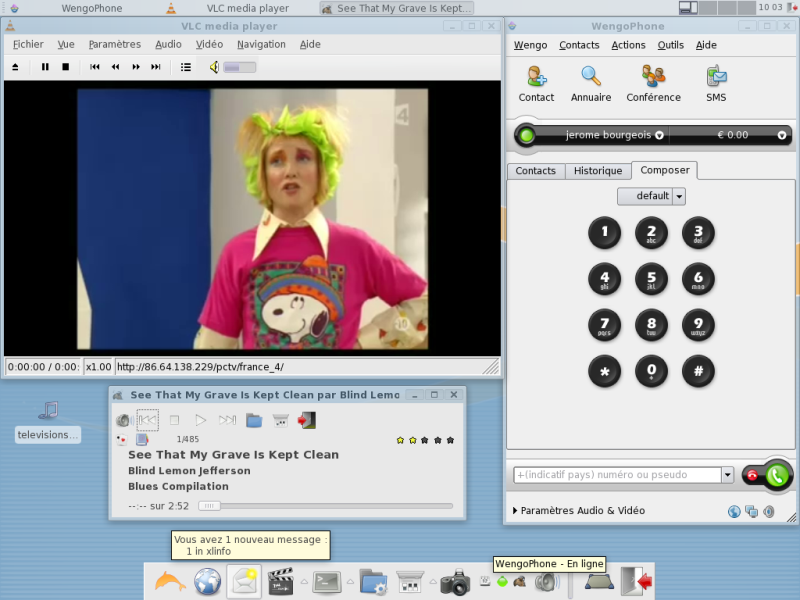Expand the jerome bourgeois profile dropdown
Viewport: 800px width, 600px height.
click(659, 135)
